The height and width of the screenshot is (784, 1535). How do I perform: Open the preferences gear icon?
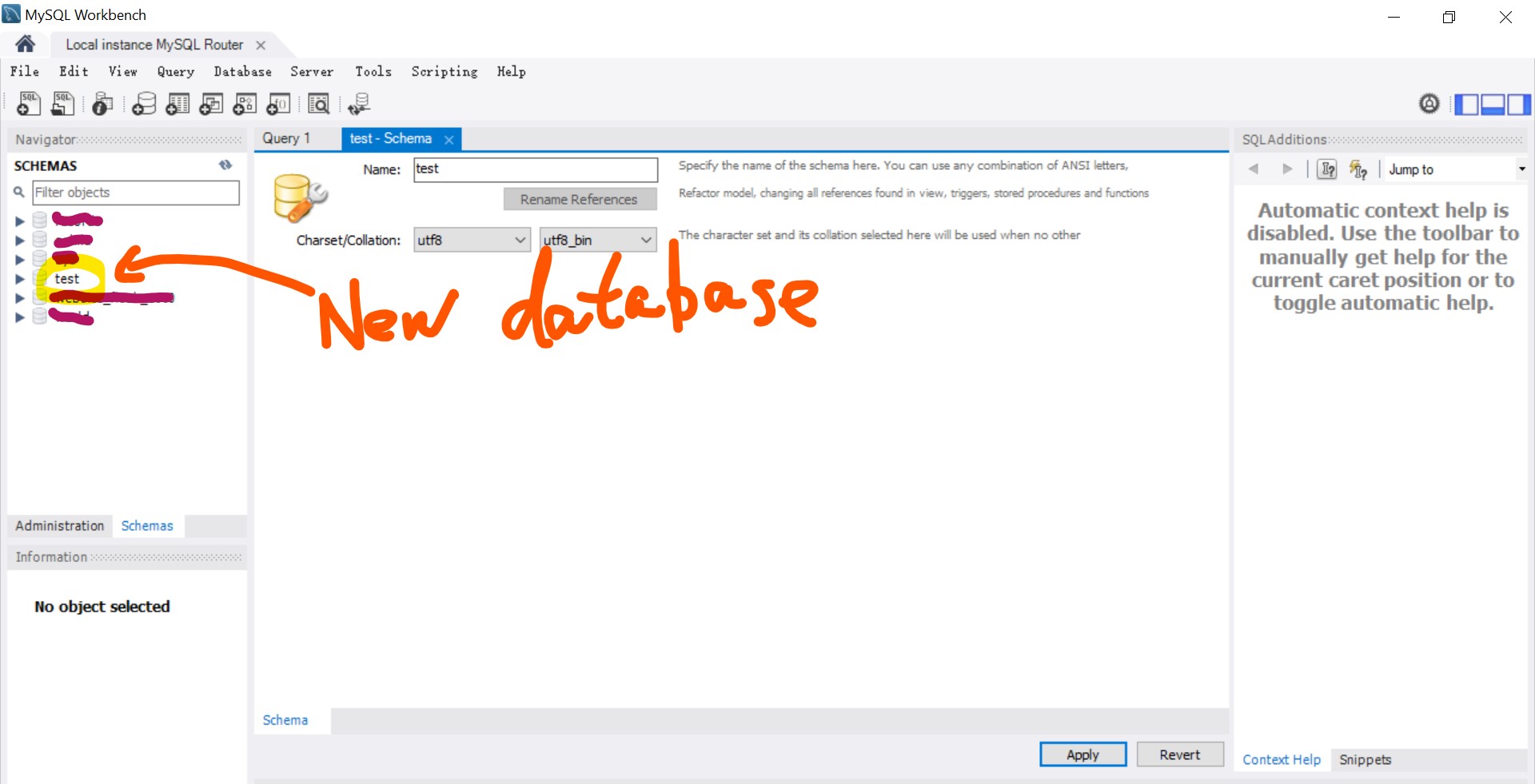click(1429, 104)
